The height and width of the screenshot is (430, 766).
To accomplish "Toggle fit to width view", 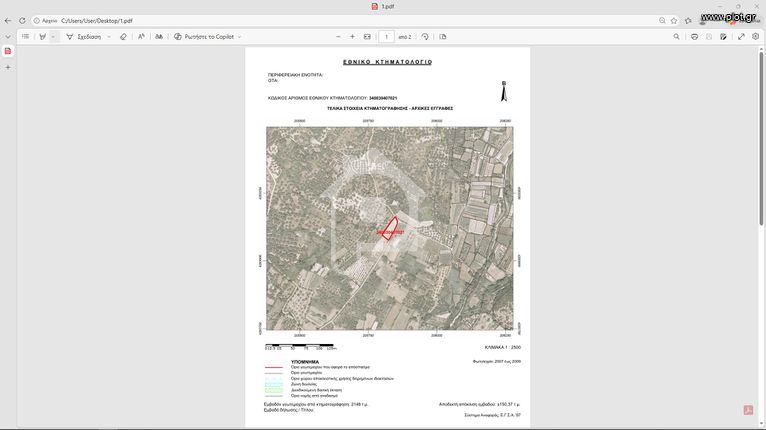I will pyautogui.click(x=367, y=37).
